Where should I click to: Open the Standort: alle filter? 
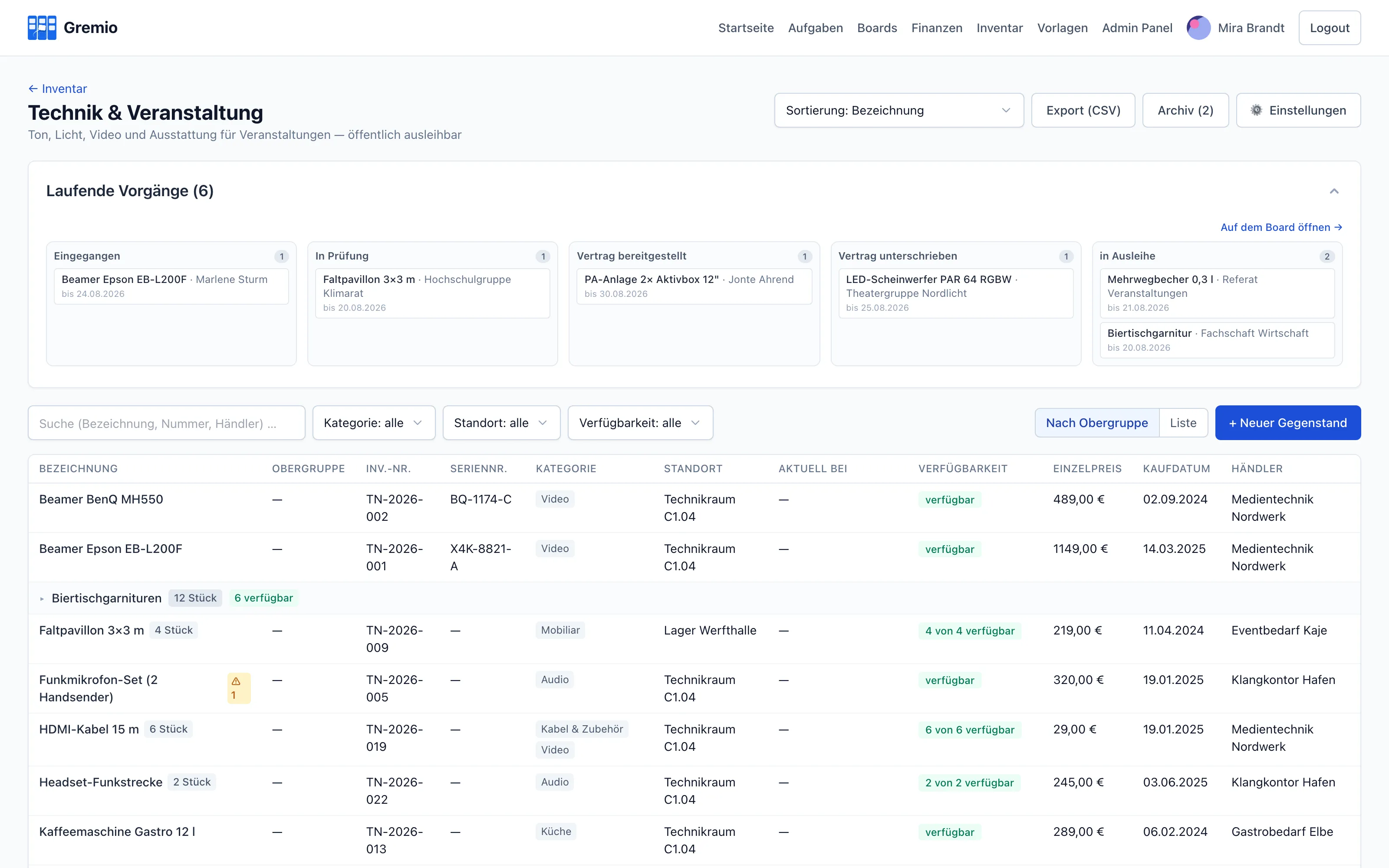pos(501,423)
